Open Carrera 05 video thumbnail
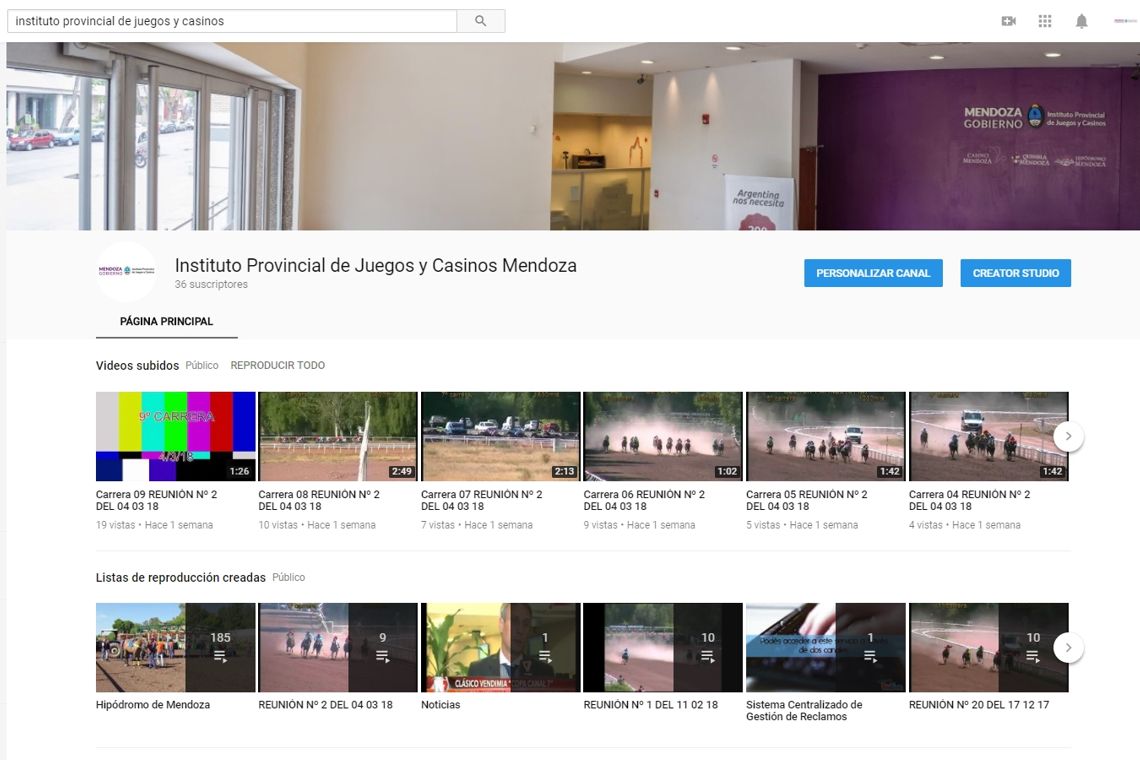 pyautogui.click(x=826, y=436)
